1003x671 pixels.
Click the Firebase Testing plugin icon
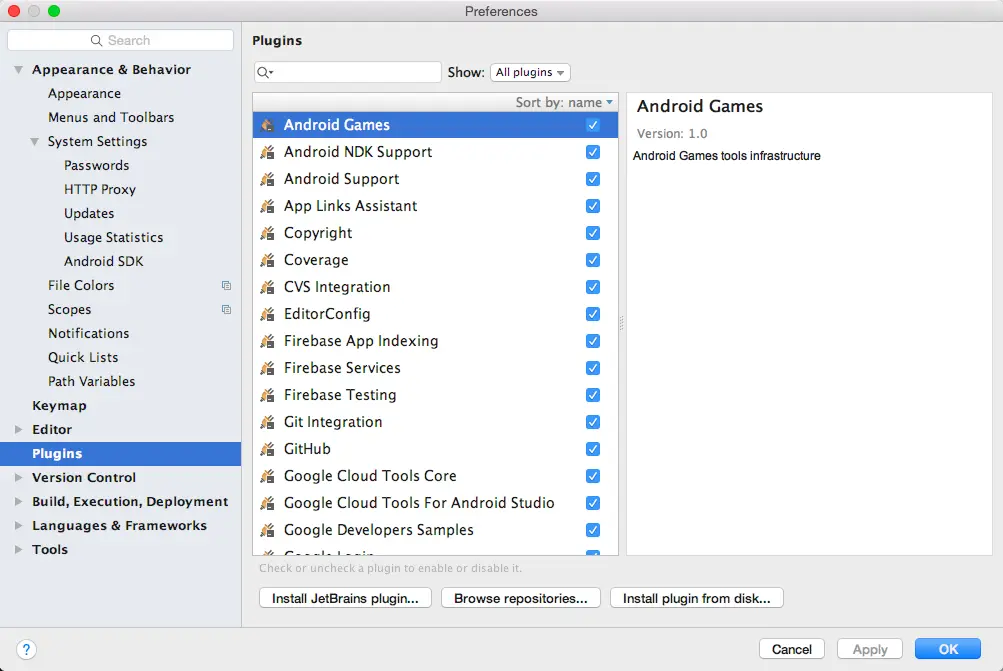267,395
